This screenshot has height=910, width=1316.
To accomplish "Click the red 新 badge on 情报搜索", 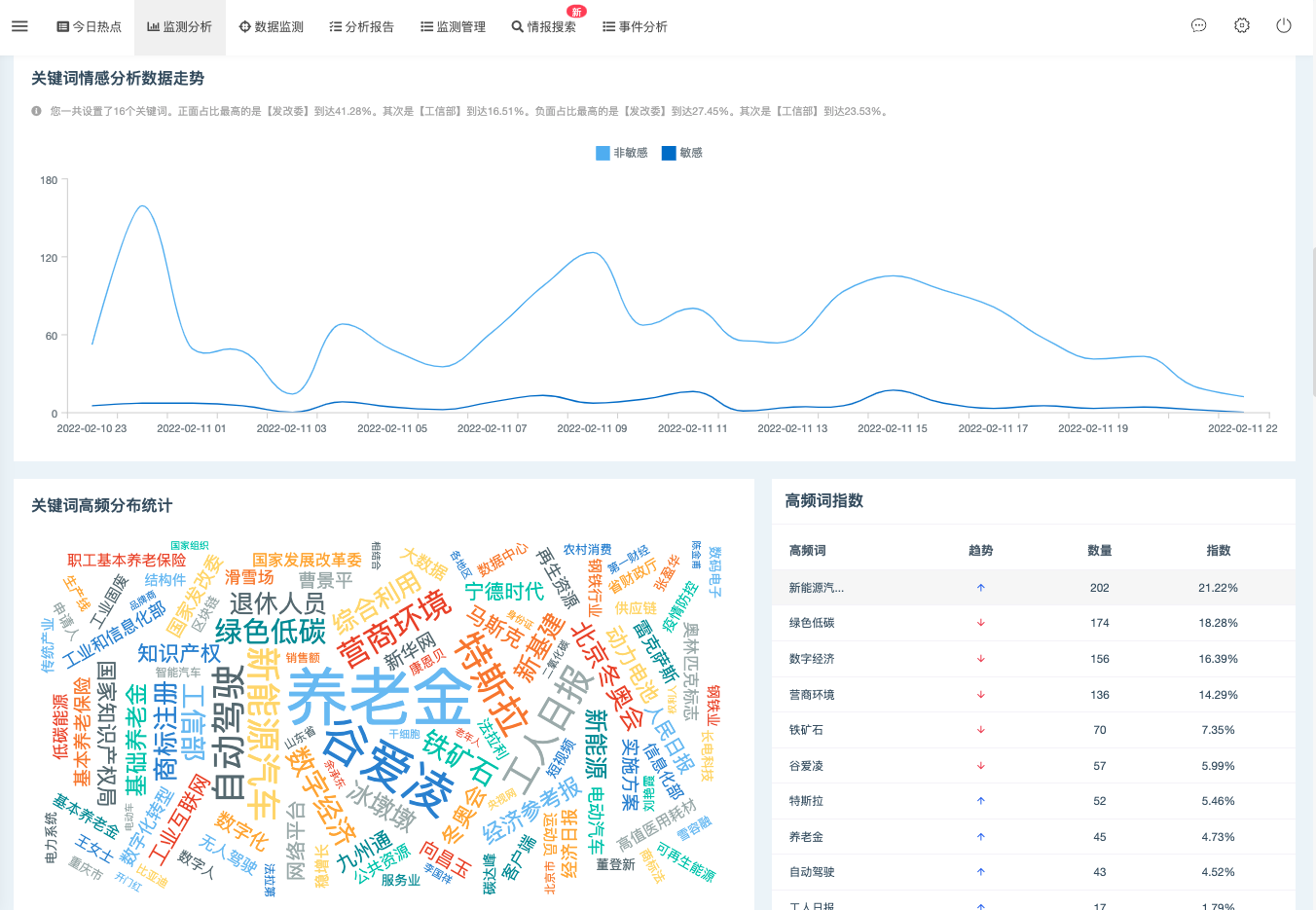I will tap(575, 12).
